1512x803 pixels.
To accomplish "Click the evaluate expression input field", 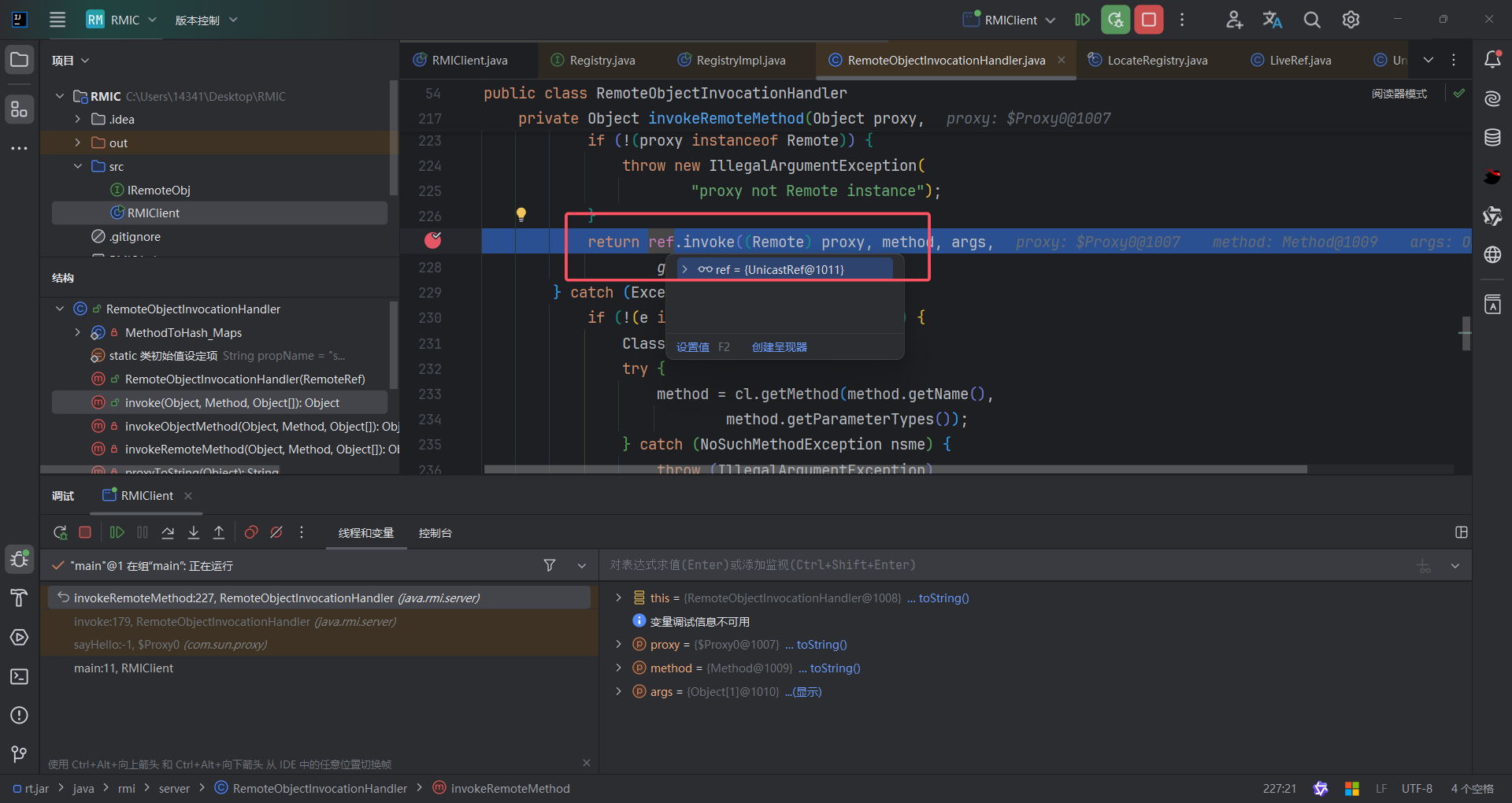I will point(1008,565).
